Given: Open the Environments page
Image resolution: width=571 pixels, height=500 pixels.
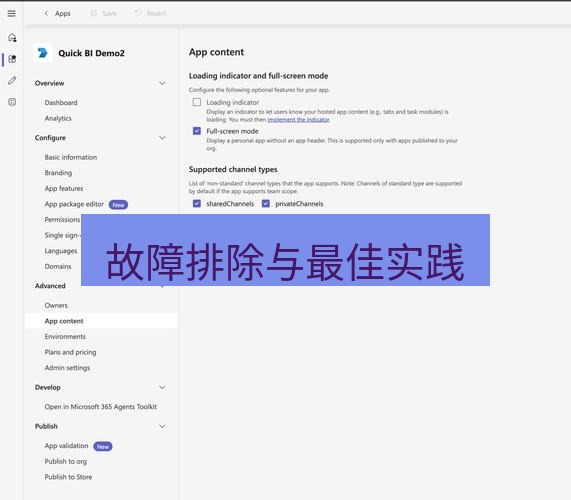Looking at the screenshot, I should [x=65, y=337].
